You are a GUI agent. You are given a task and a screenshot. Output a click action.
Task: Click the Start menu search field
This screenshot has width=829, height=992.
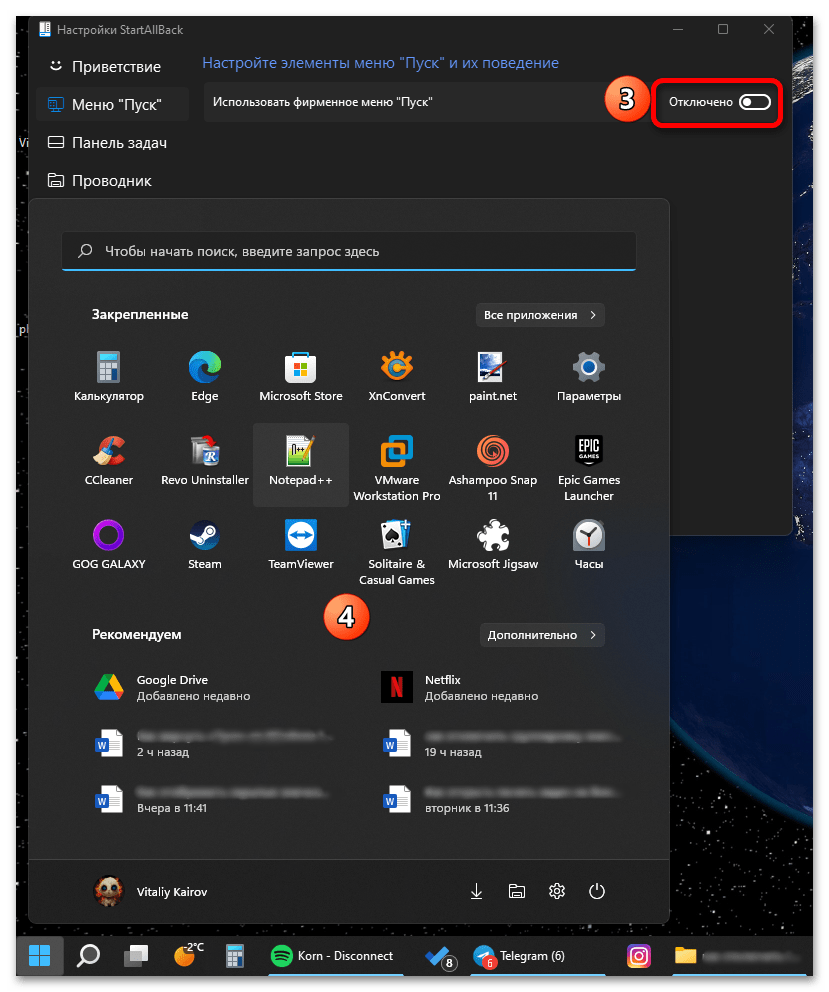tap(349, 251)
